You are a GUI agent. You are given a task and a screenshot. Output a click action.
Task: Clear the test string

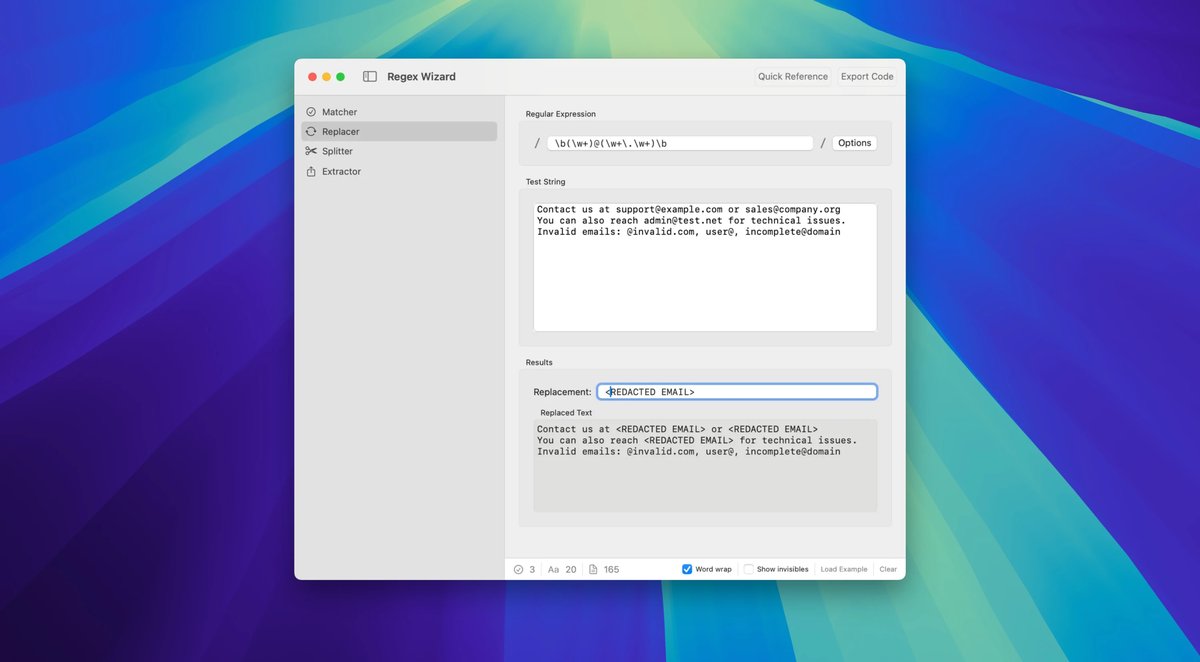[887, 568]
